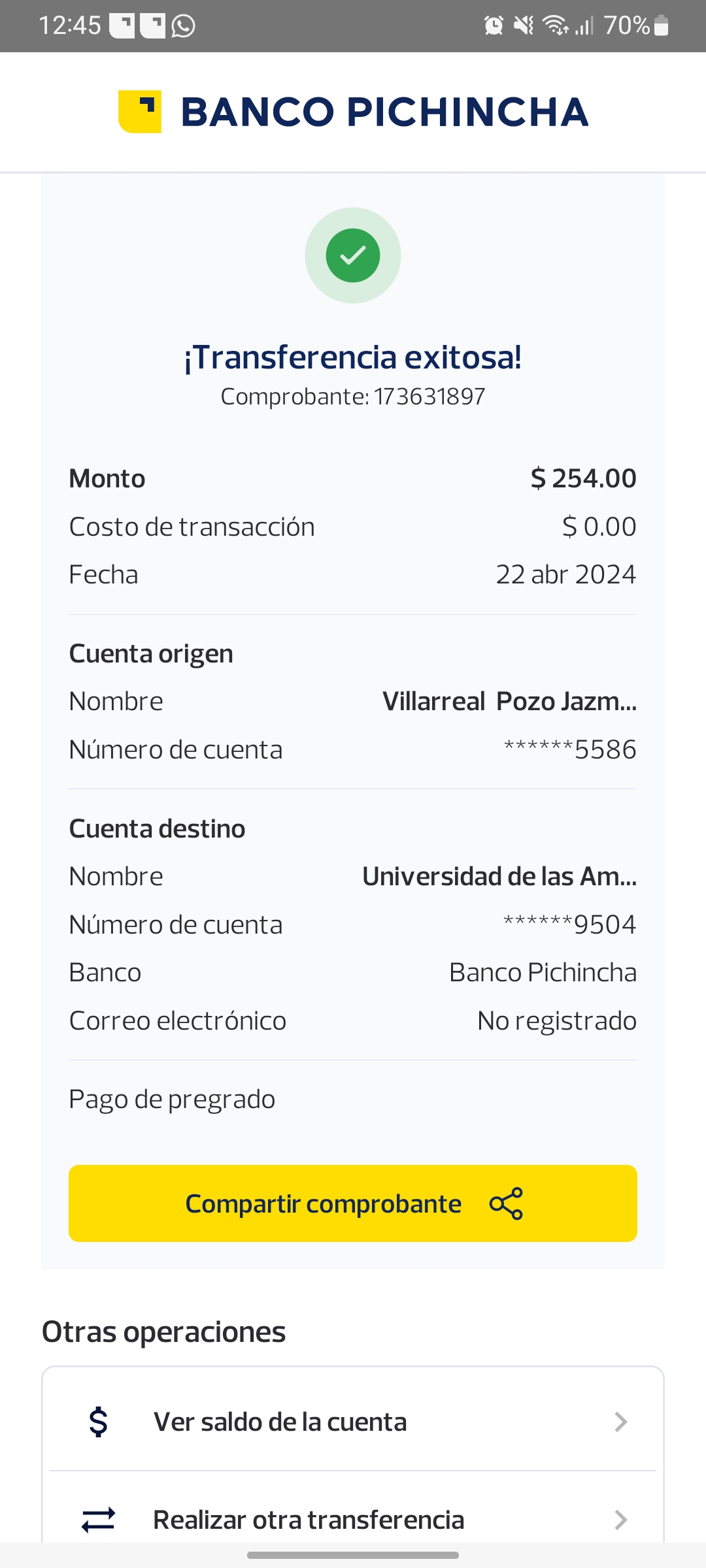The width and height of the screenshot is (706, 1568).
Task: Tap the truncated destination name Universidad de las Am...
Action: (499, 877)
